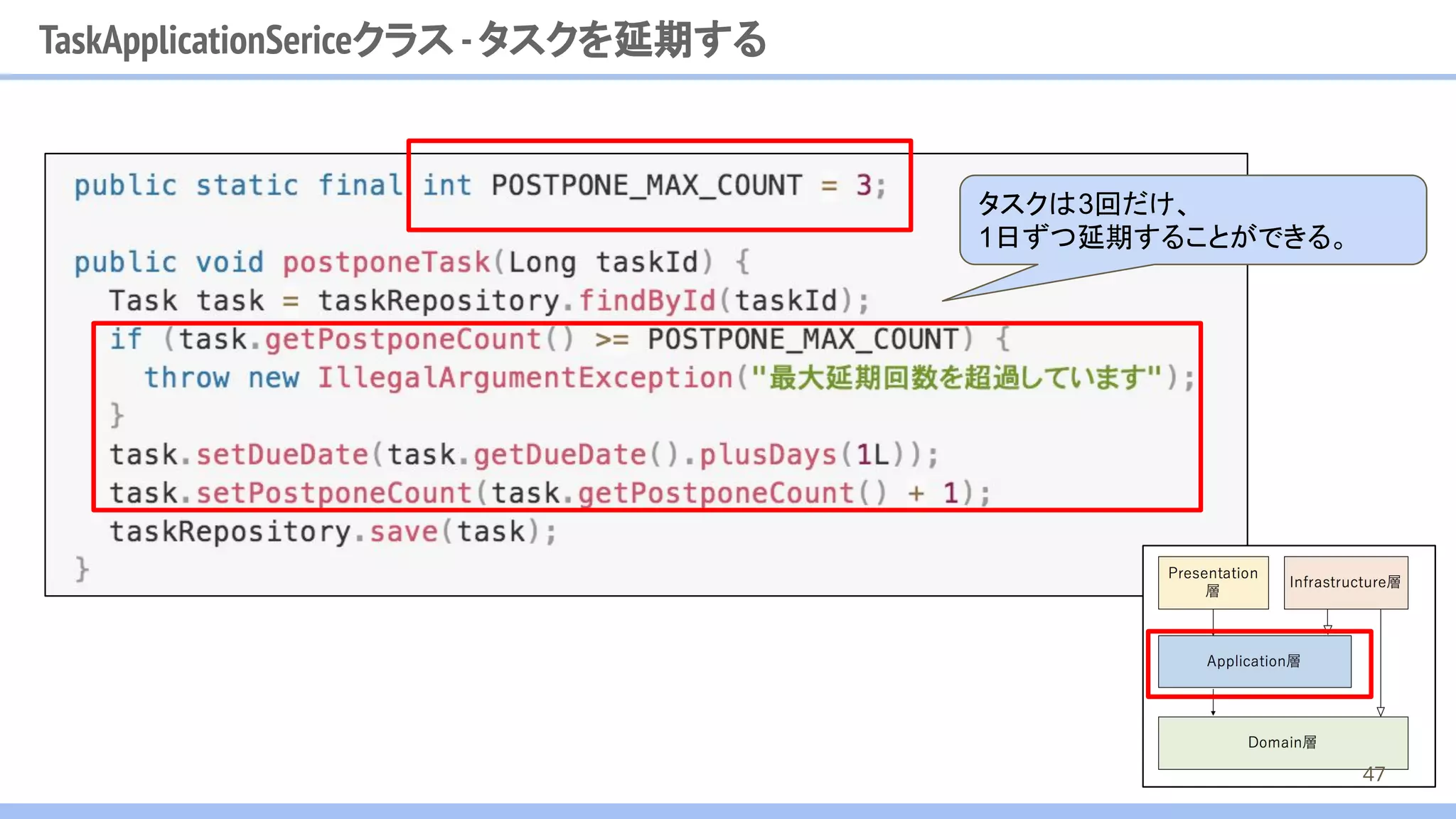Screen dimensions: 1456x819
Task: Click plusDays in the due date line
Action: point(768,454)
